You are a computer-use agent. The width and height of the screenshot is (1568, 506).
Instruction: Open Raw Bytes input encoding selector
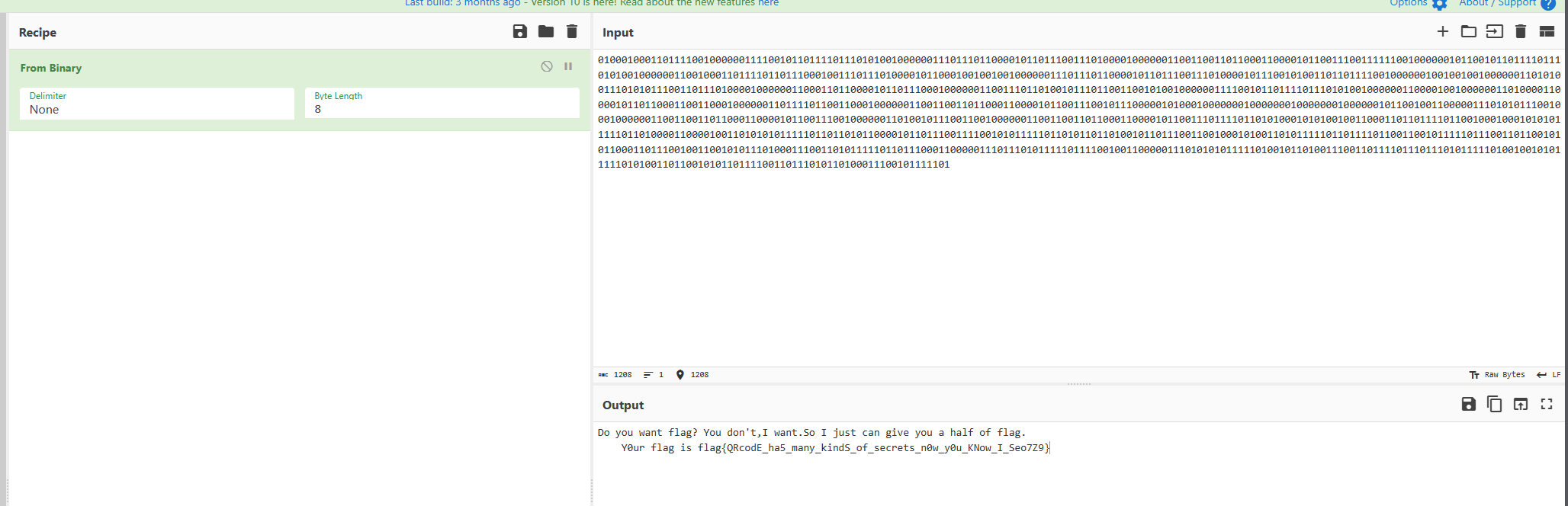(x=1497, y=375)
